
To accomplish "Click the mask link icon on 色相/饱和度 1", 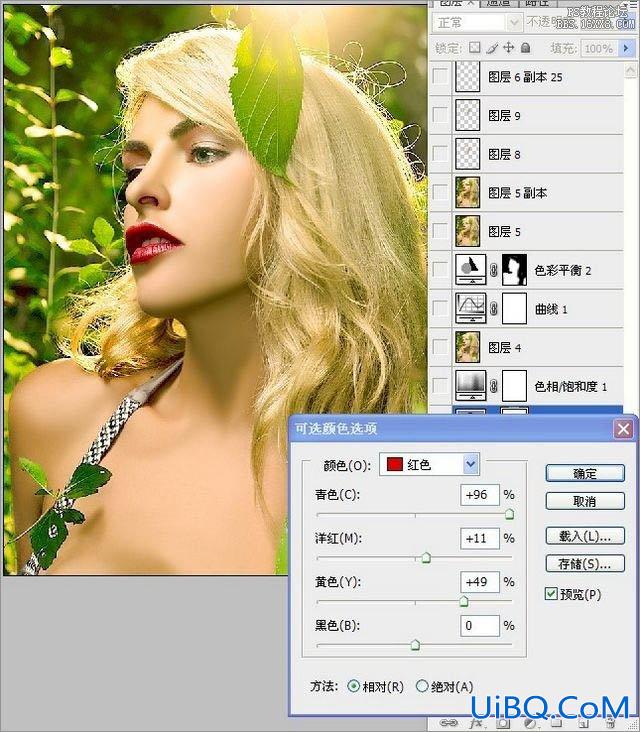I will 494,386.
